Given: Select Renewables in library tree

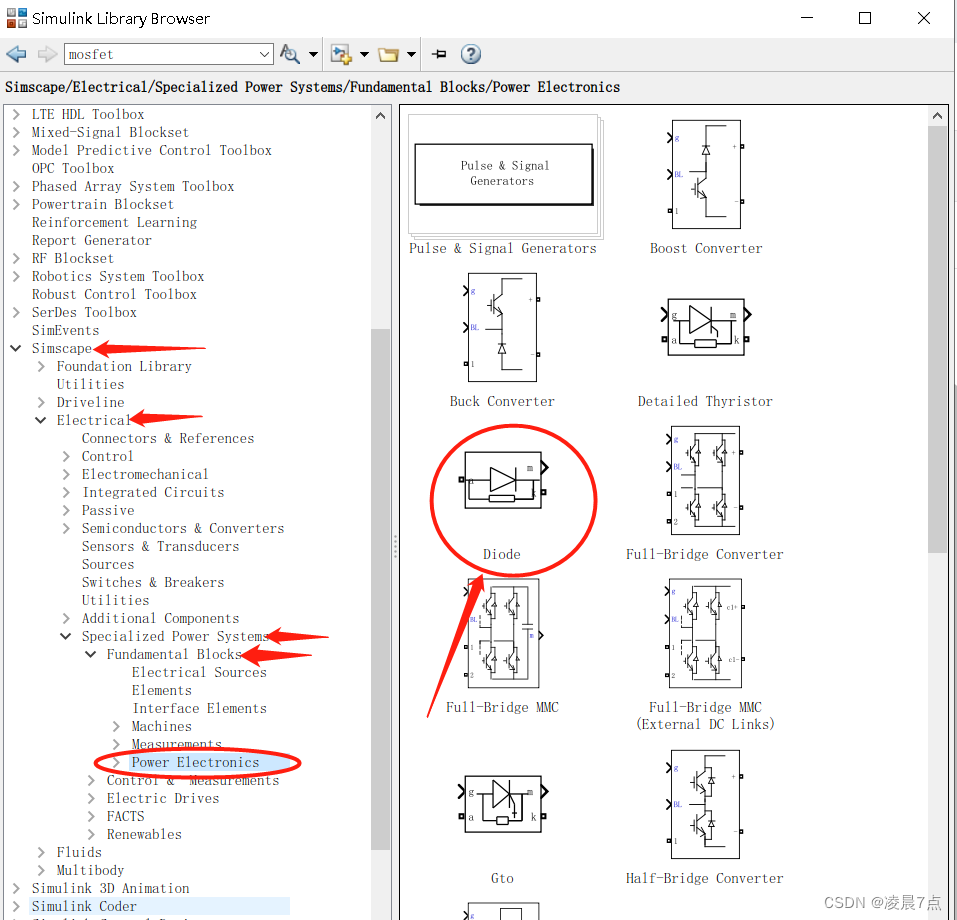Looking at the screenshot, I should tap(144, 834).
